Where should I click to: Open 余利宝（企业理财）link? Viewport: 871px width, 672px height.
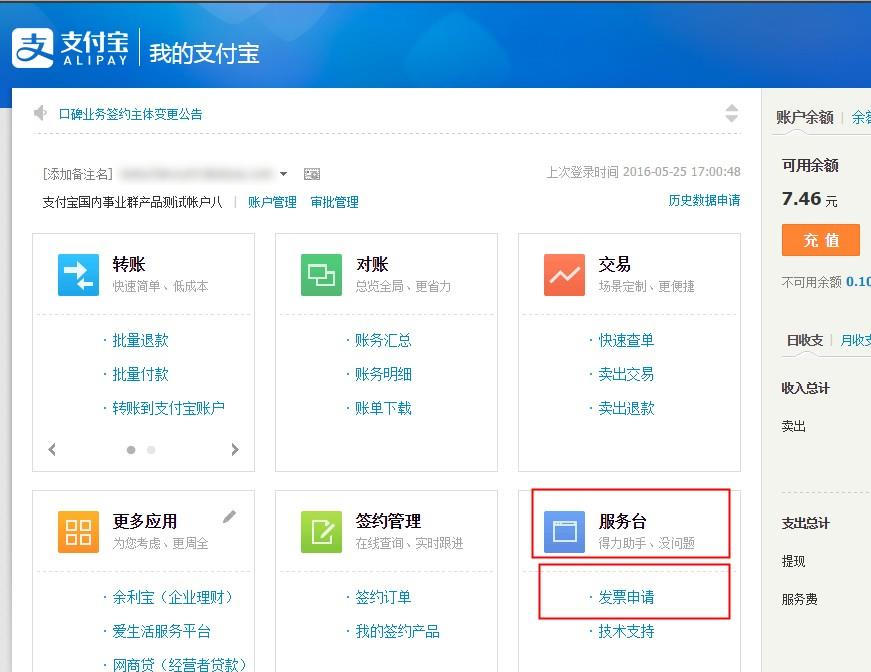[174, 598]
